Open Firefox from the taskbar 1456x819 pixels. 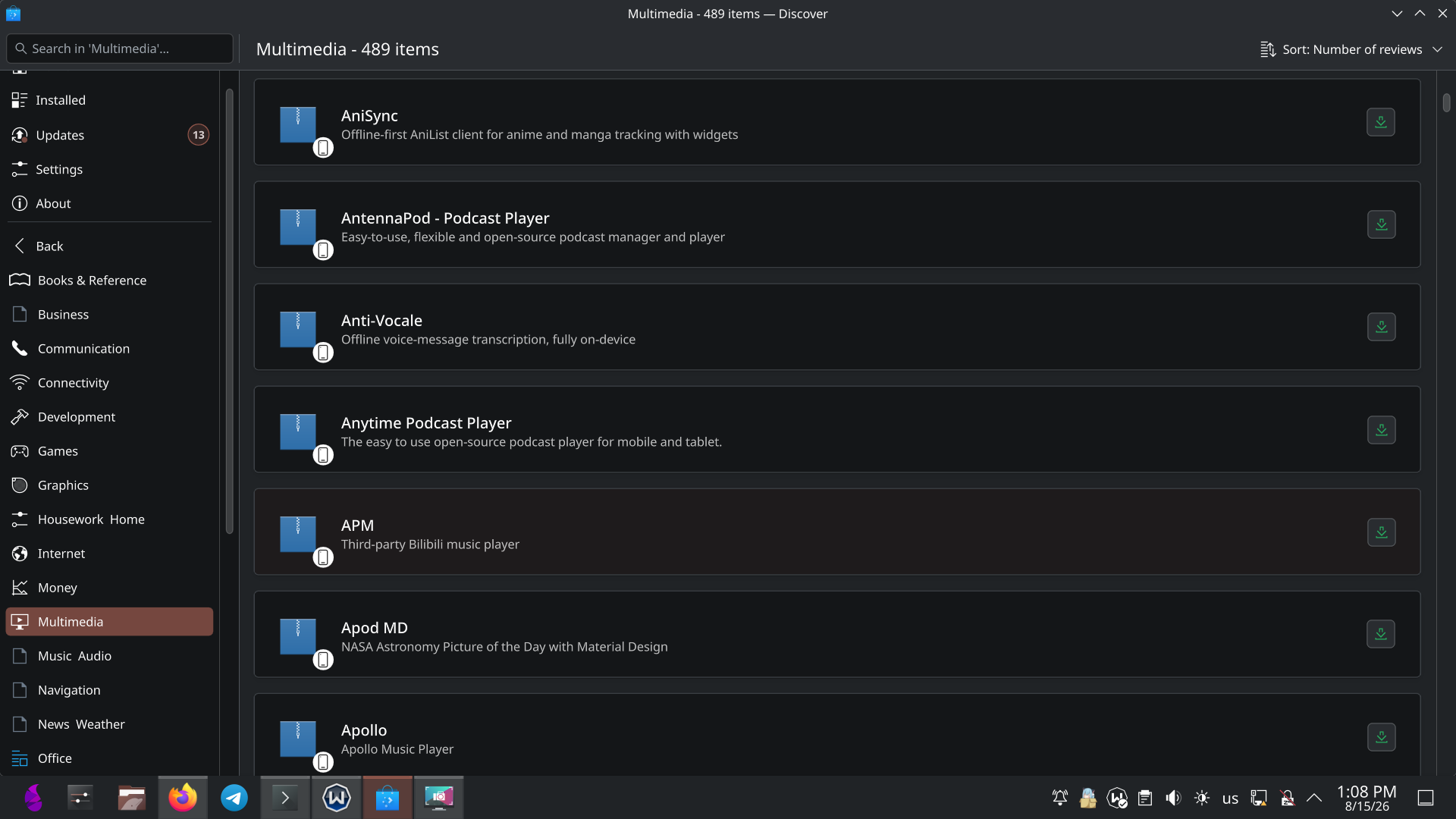pyautogui.click(x=183, y=798)
